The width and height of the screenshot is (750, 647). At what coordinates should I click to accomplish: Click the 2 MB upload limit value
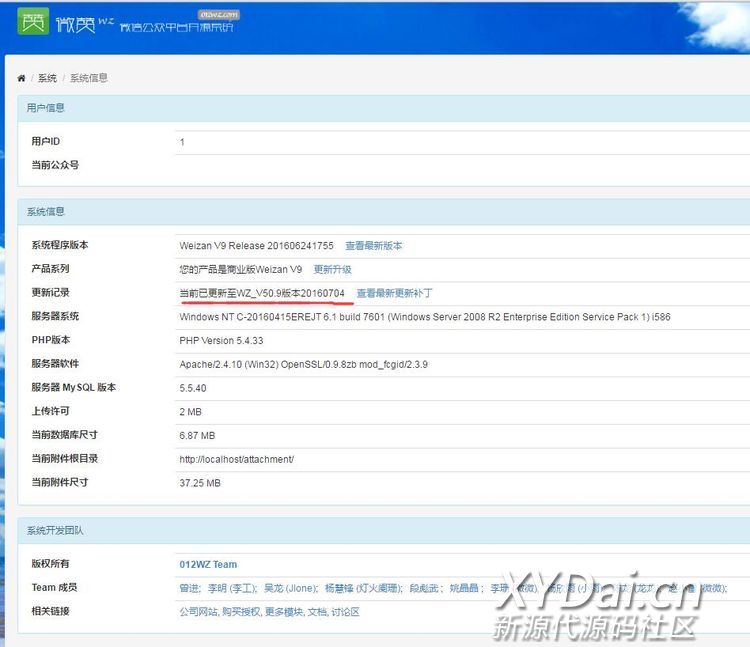[x=190, y=412]
